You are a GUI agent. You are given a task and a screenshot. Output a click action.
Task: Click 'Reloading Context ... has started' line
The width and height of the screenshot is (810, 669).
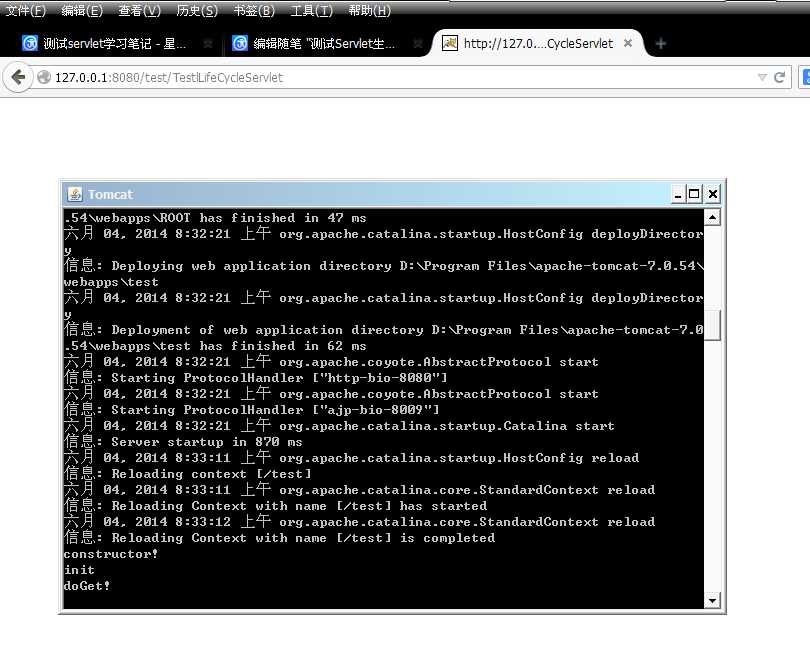[275, 506]
